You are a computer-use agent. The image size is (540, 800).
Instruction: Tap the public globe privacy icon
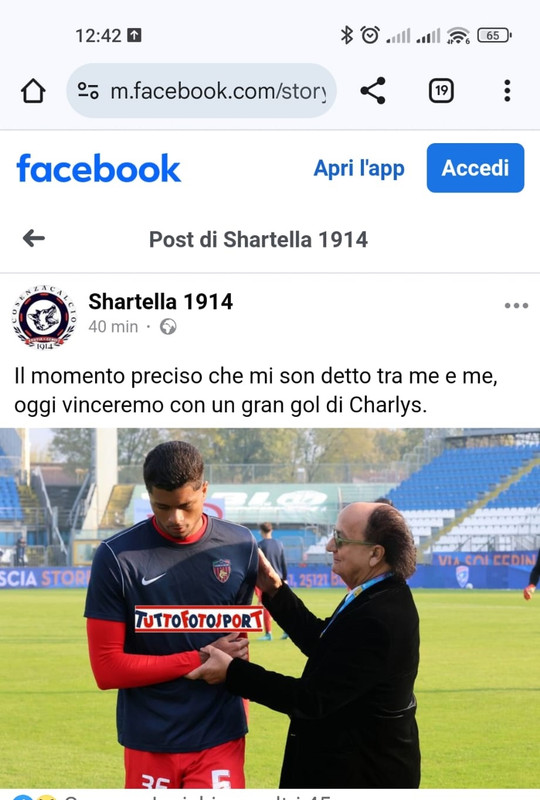pos(168,327)
